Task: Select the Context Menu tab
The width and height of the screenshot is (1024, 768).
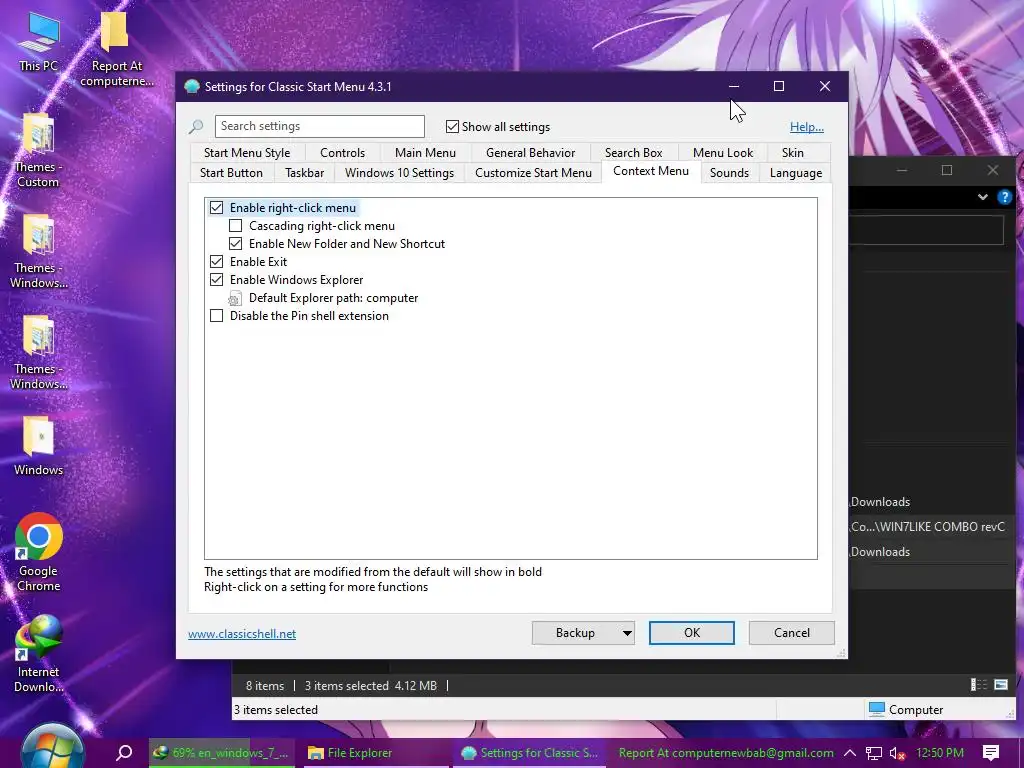Action: 650,171
